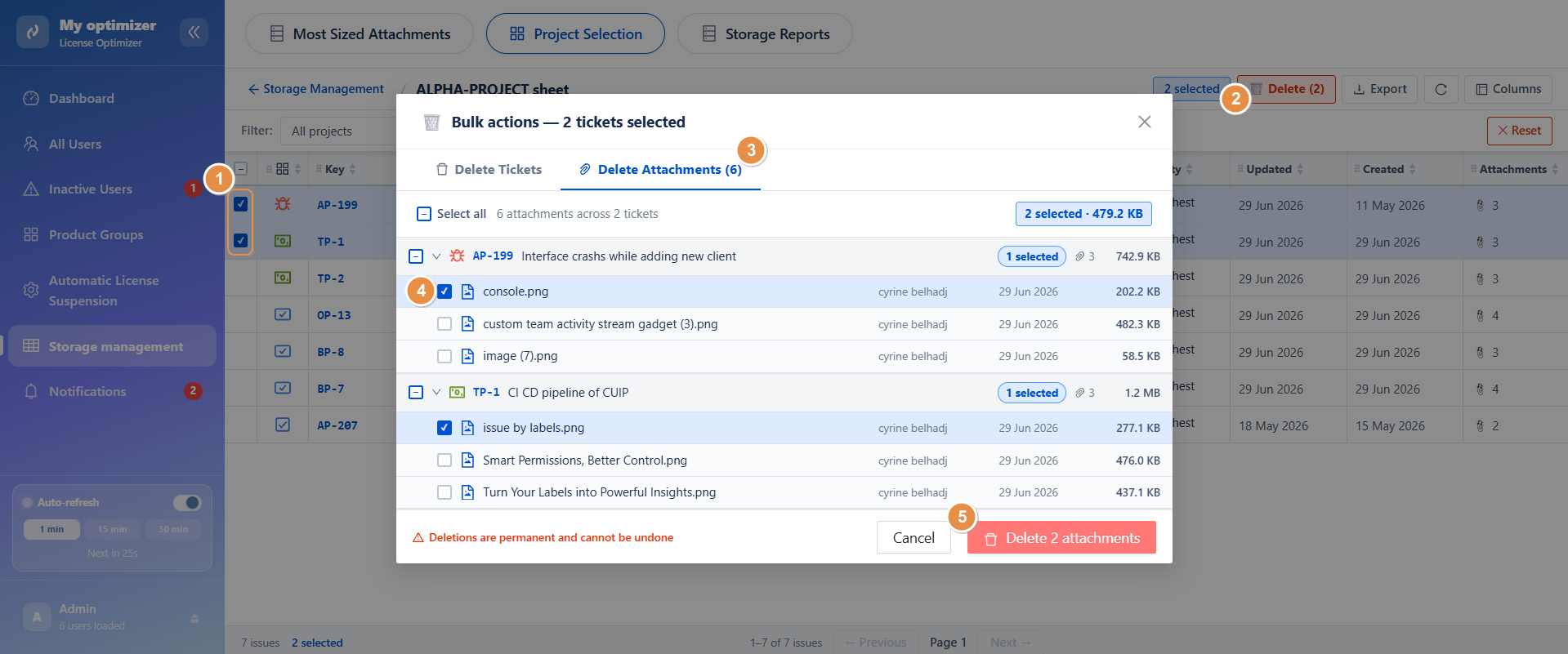
Task: Set auto-refresh interval to 1 min
Action: 51,529
